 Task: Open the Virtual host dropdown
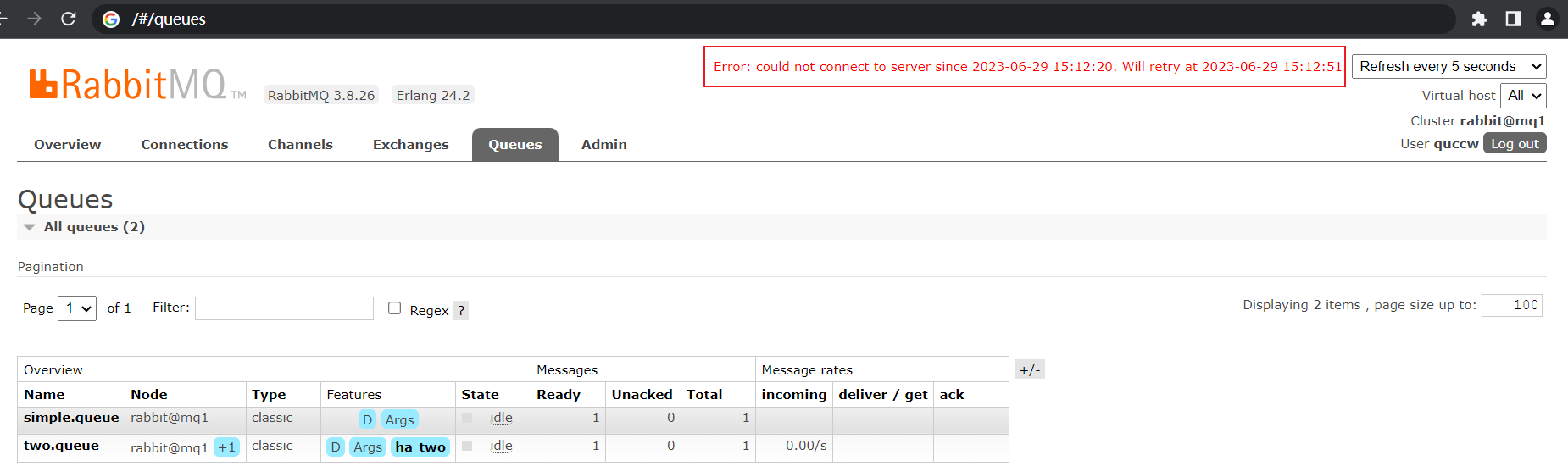(1523, 96)
